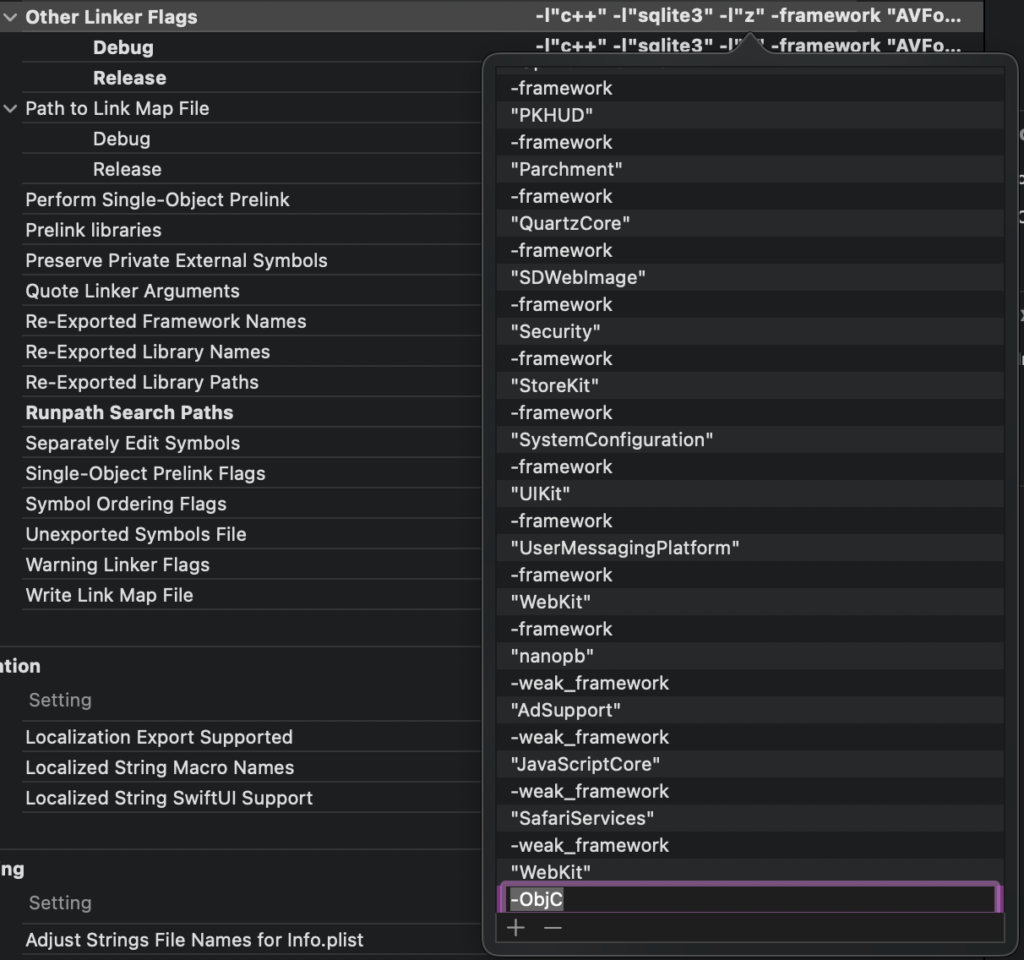Click the -ObjC editing field
1024x960 pixels.
point(750,899)
